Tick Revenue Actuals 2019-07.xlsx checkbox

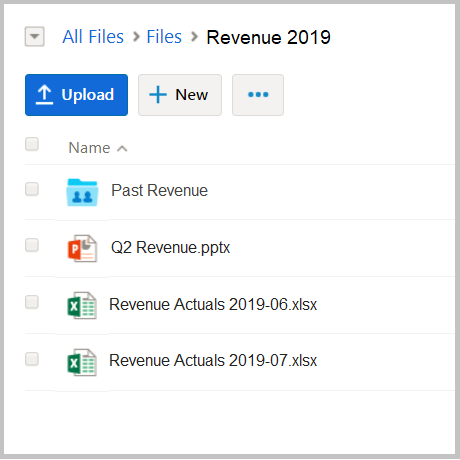coord(32,359)
